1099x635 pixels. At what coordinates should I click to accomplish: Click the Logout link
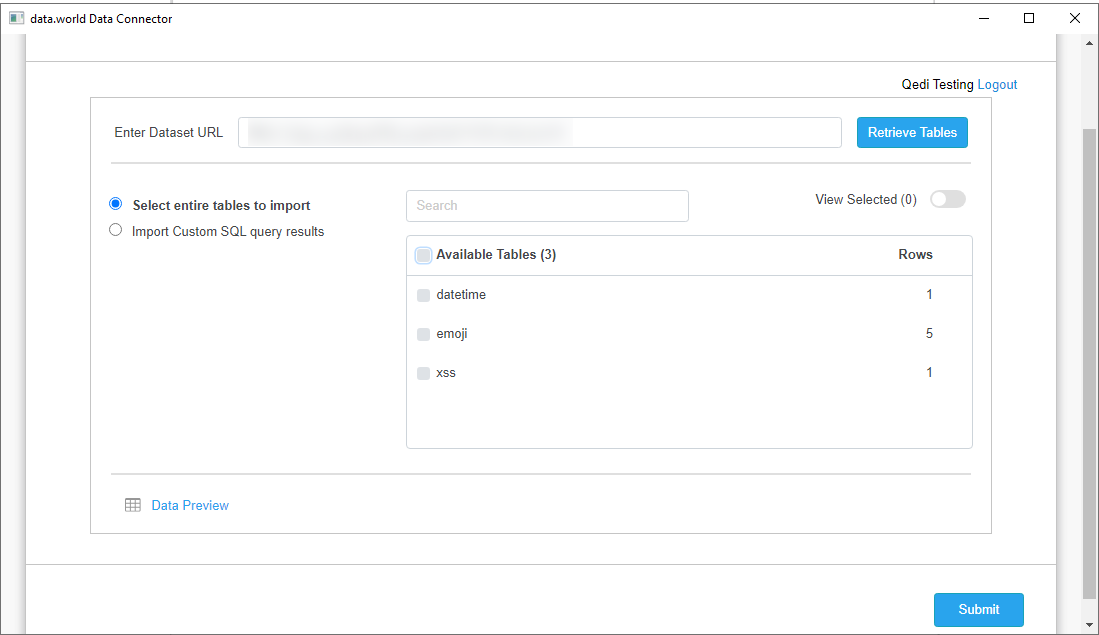click(997, 85)
